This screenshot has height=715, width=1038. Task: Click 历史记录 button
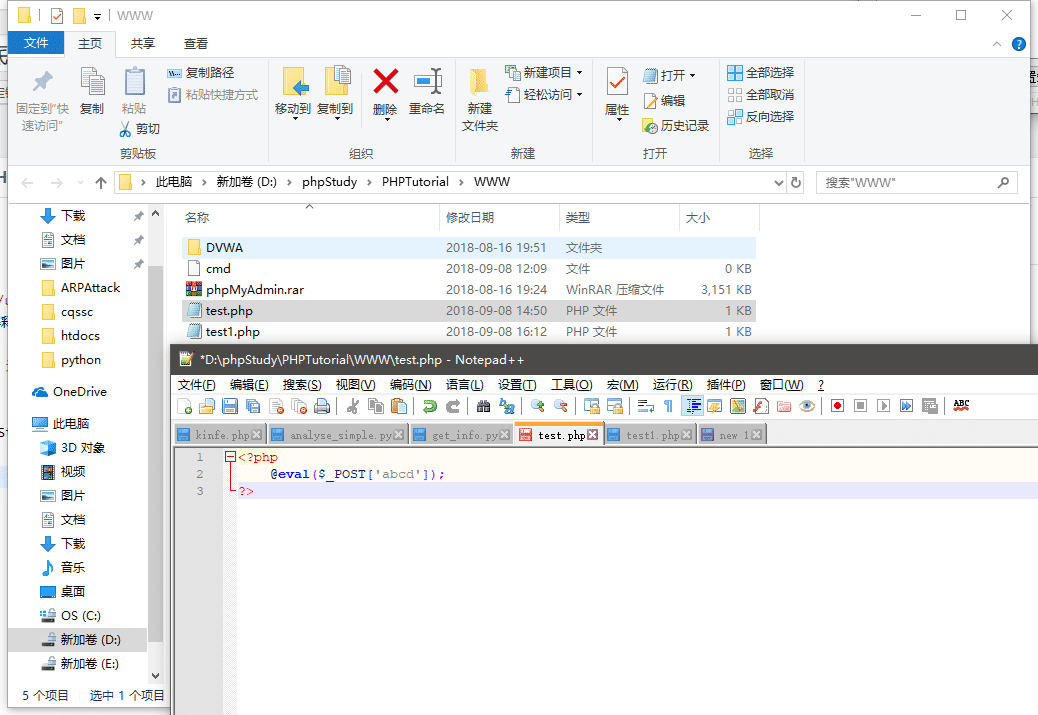(x=675, y=126)
